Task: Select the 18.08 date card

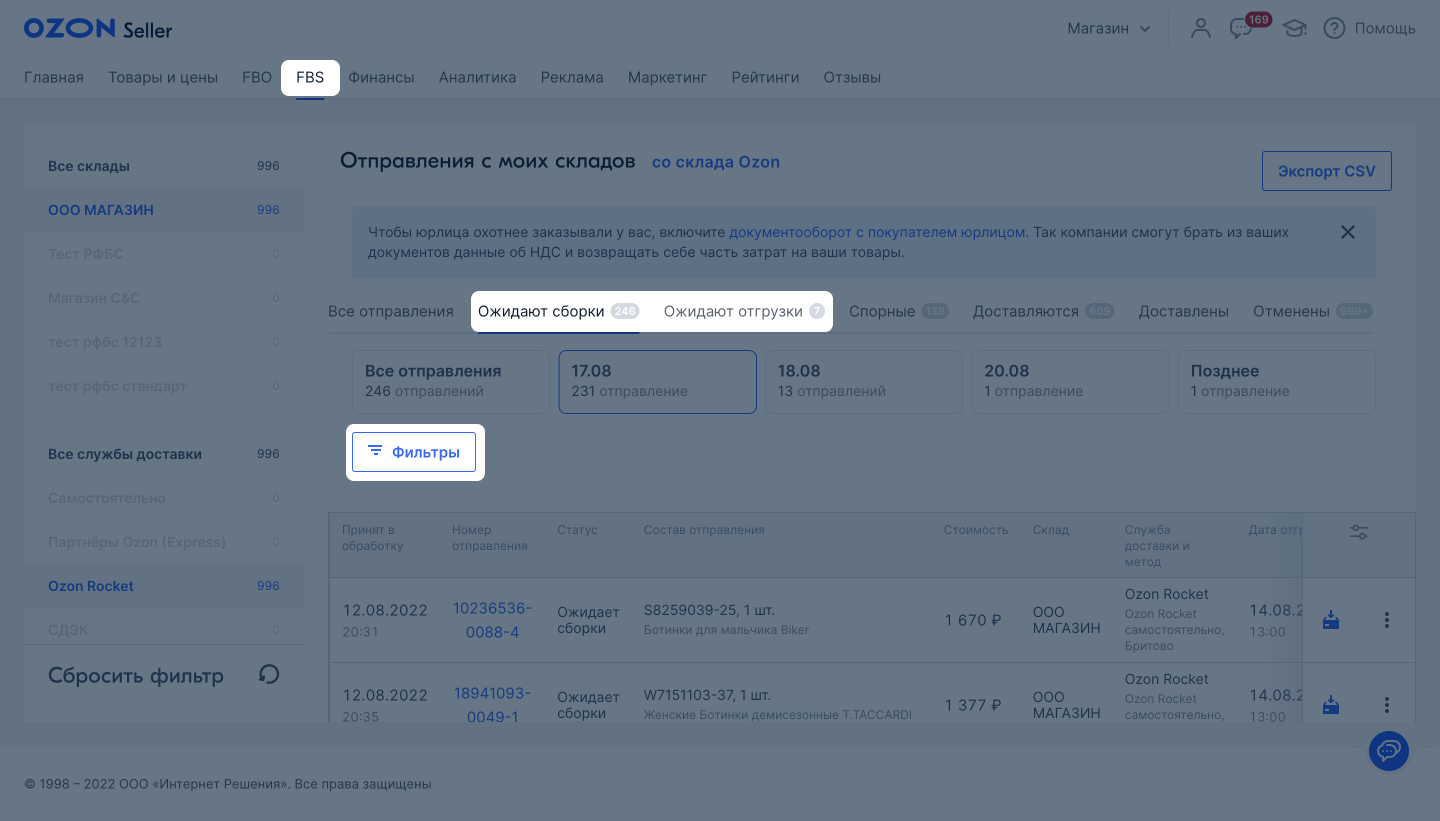Action: [x=864, y=381]
